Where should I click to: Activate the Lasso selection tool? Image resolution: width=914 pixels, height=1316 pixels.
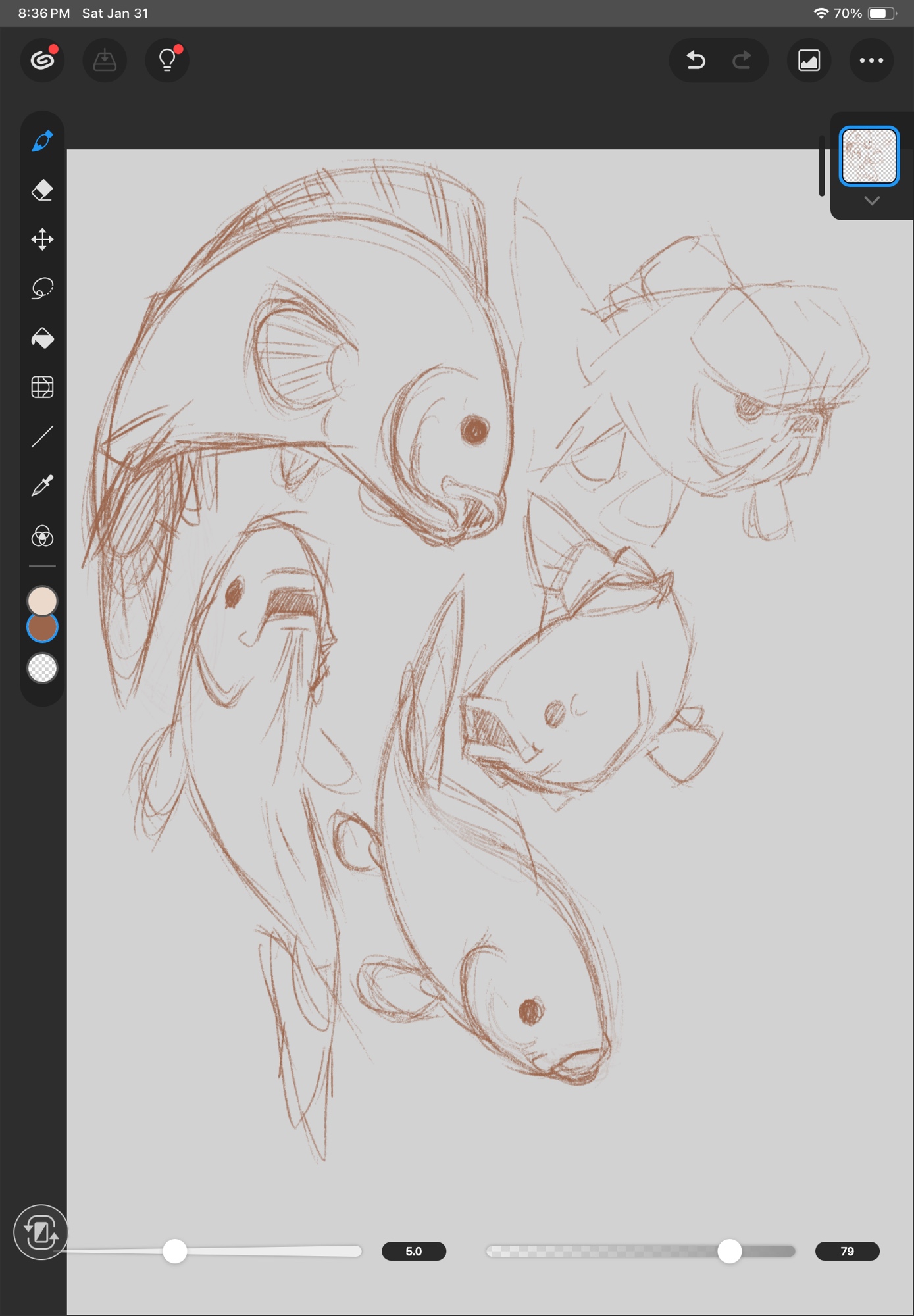pyautogui.click(x=42, y=288)
